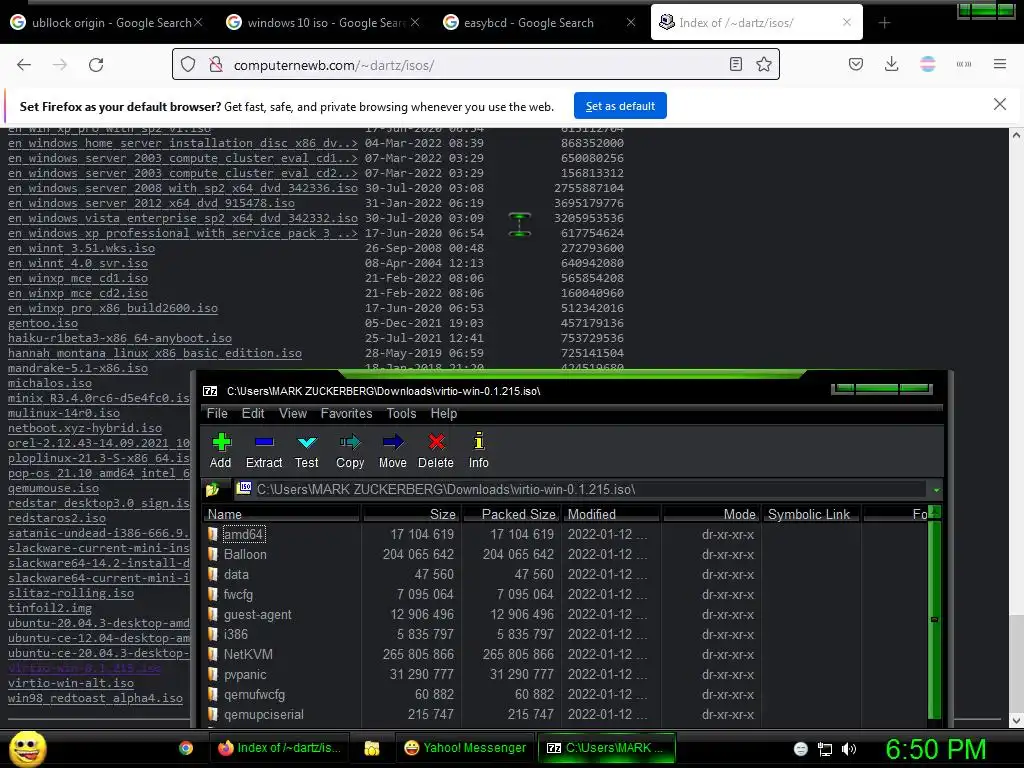Image resolution: width=1024 pixels, height=768 pixels.
Task: View tracking protection shield info
Action: 188,64
